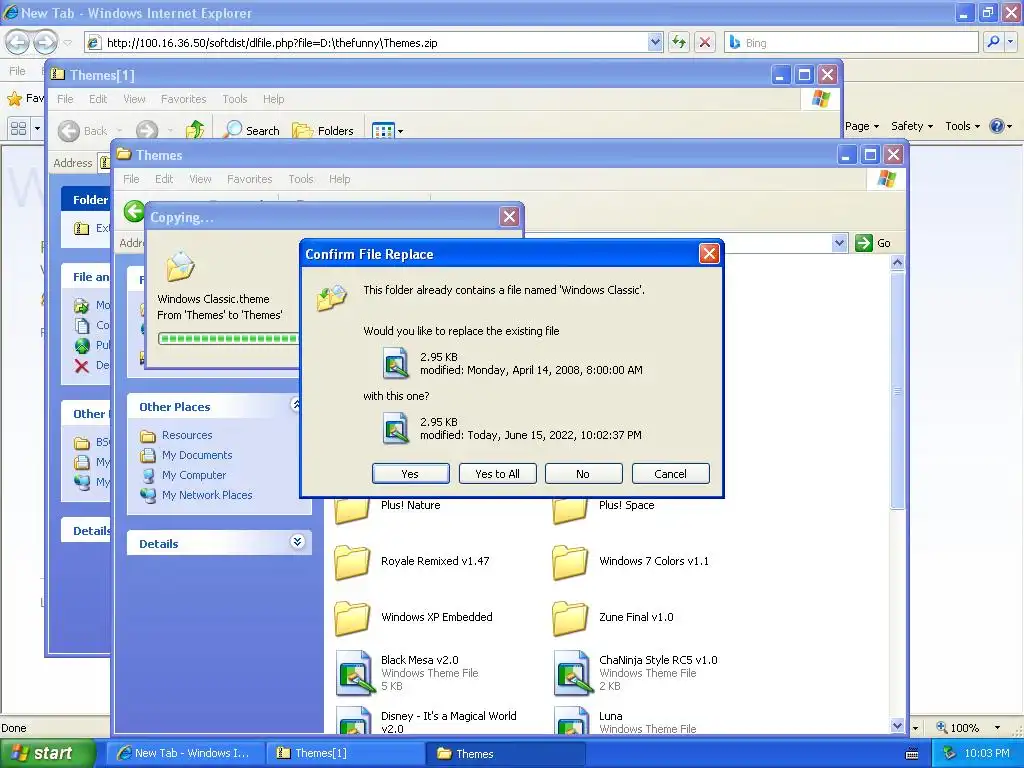
Task: Switch to Themes taskbar item
Action: click(x=504, y=753)
